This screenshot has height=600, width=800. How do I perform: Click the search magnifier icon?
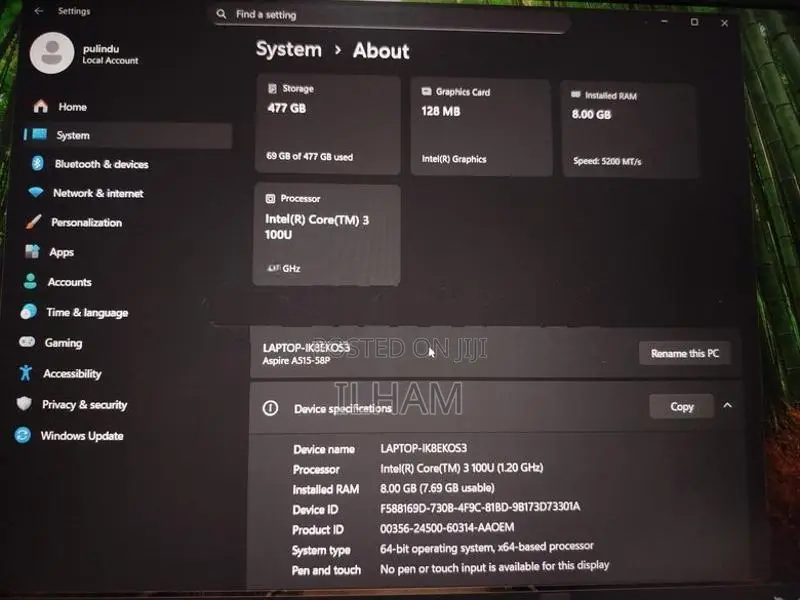click(x=221, y=14)
